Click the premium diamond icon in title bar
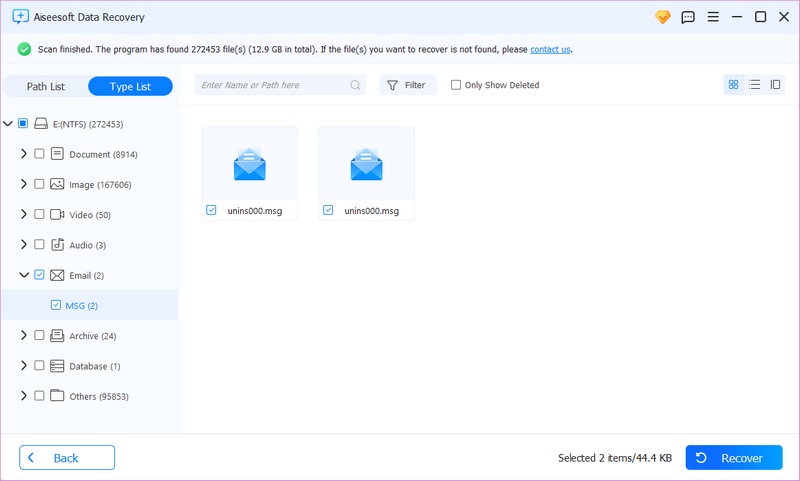 (662, 17)
